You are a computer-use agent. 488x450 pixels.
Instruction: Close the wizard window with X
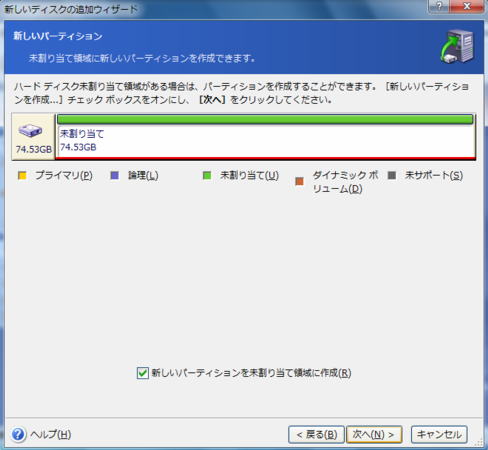click(467, 6)
